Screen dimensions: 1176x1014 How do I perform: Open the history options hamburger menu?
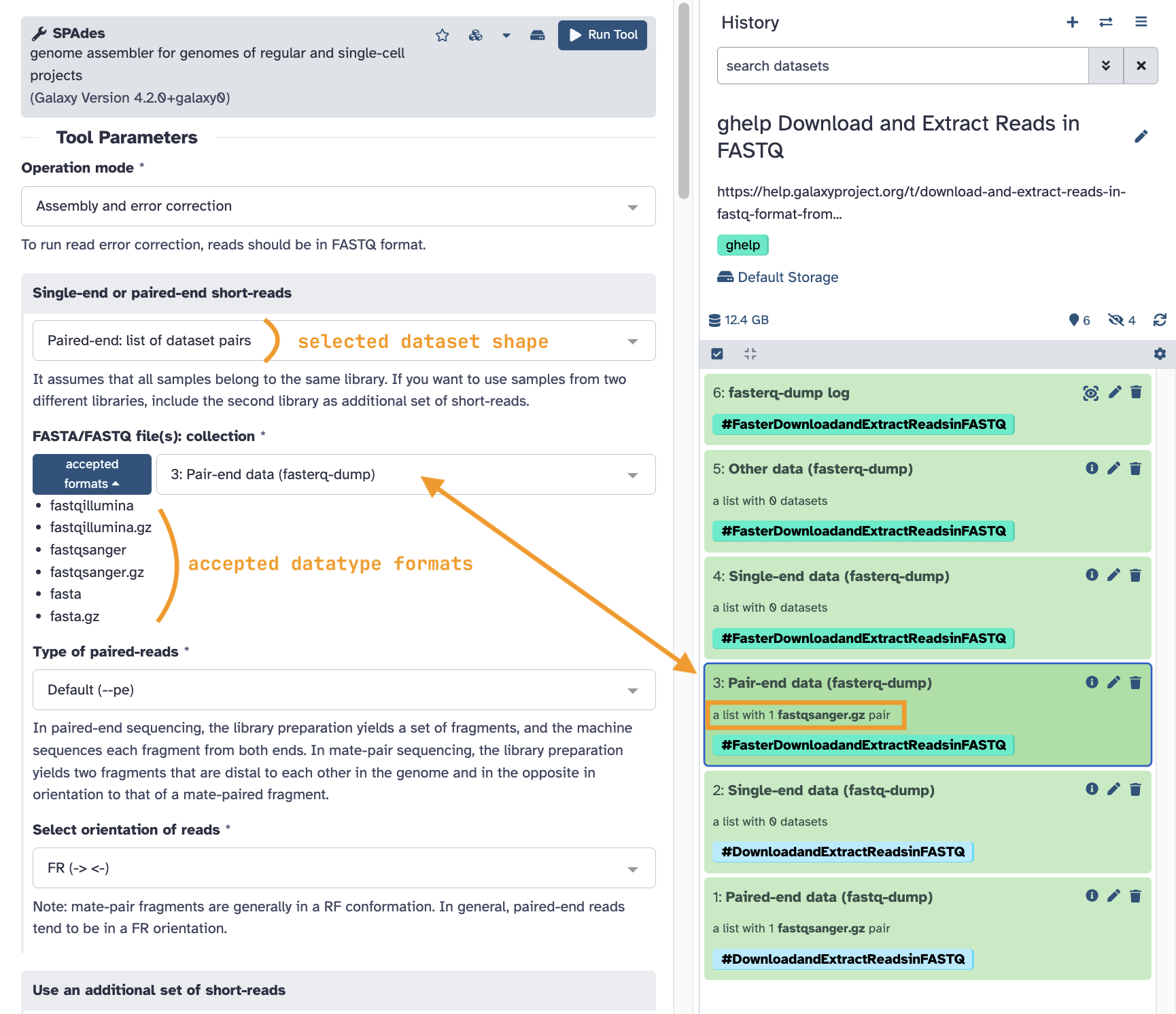tap(1141, 22)
